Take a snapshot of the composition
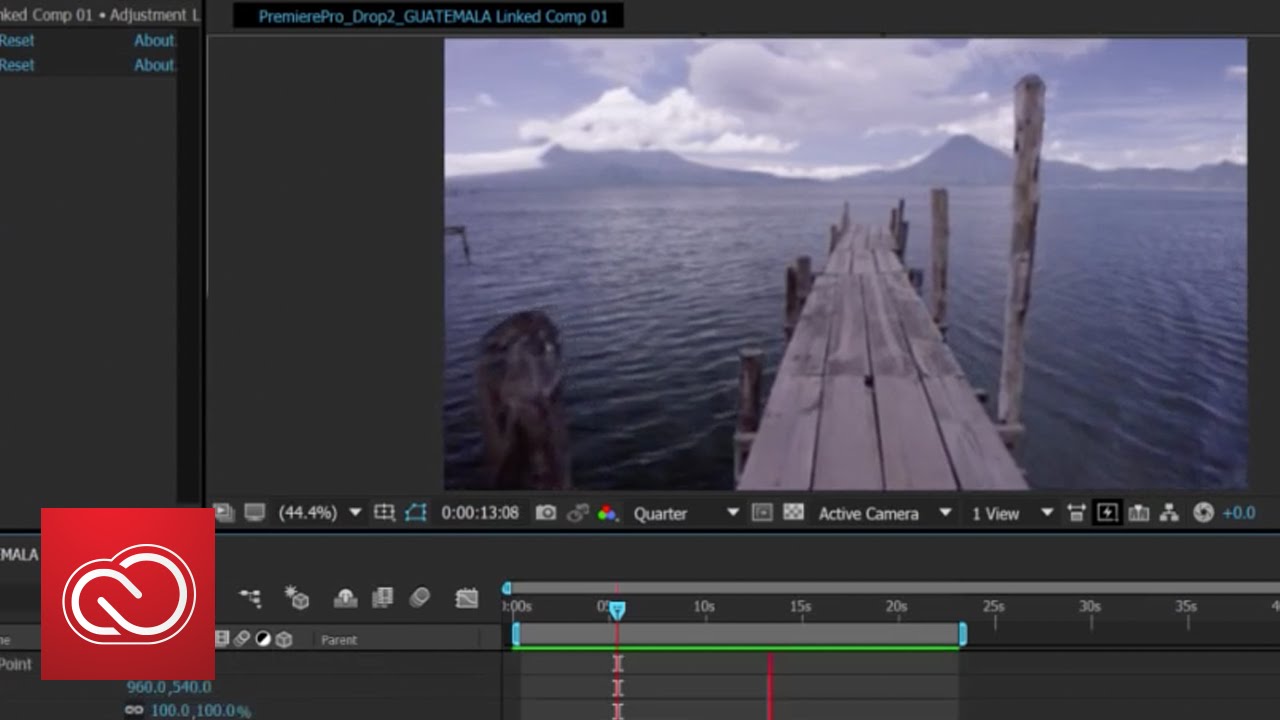 pyautogui.click(x=545, y=512)
